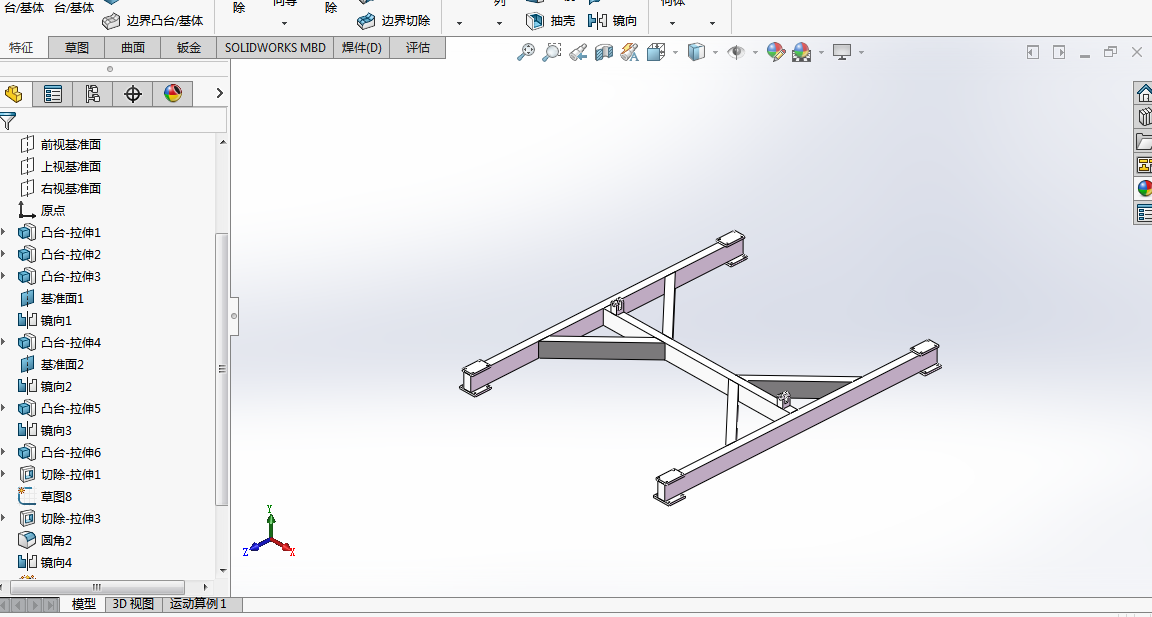1152x617 pixels.
Task: Select the 运动算例 1 motion study tab
Action: tap(198, 605)
